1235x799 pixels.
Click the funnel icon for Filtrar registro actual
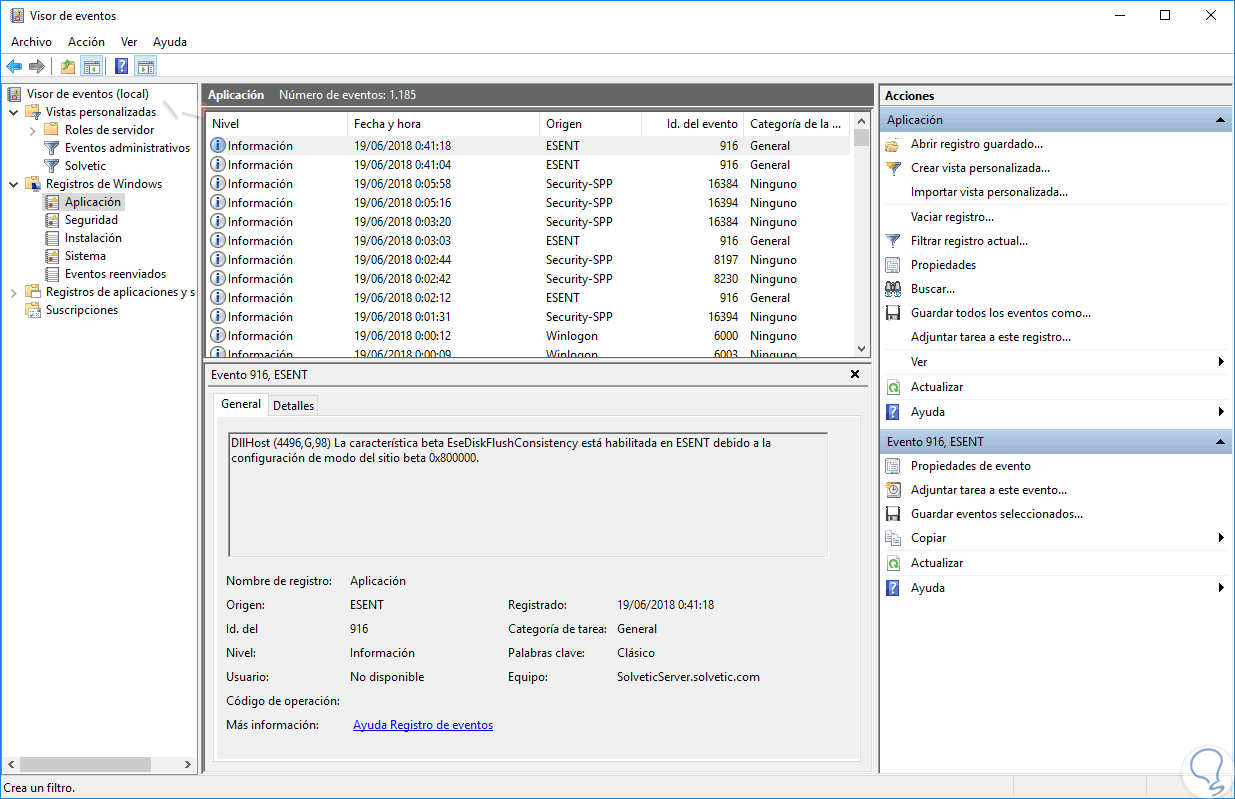click(893, 241)
